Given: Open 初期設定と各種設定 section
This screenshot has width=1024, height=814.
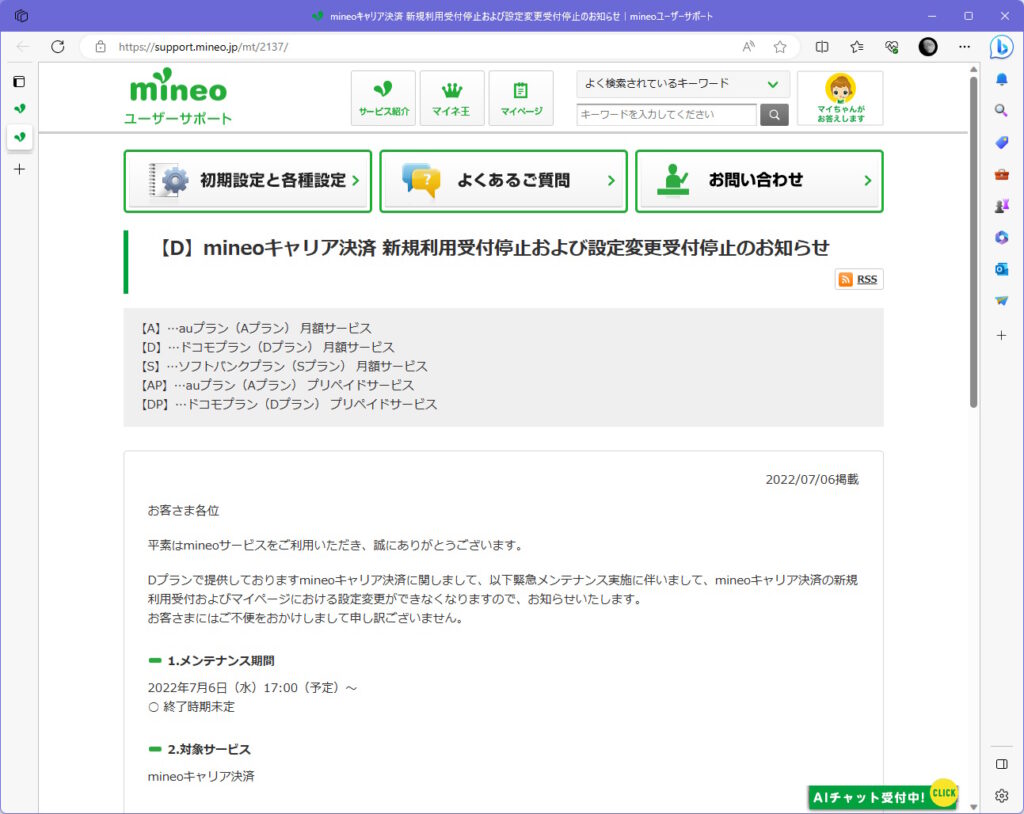Looking at the screenshot, I should tap(248, 181).
